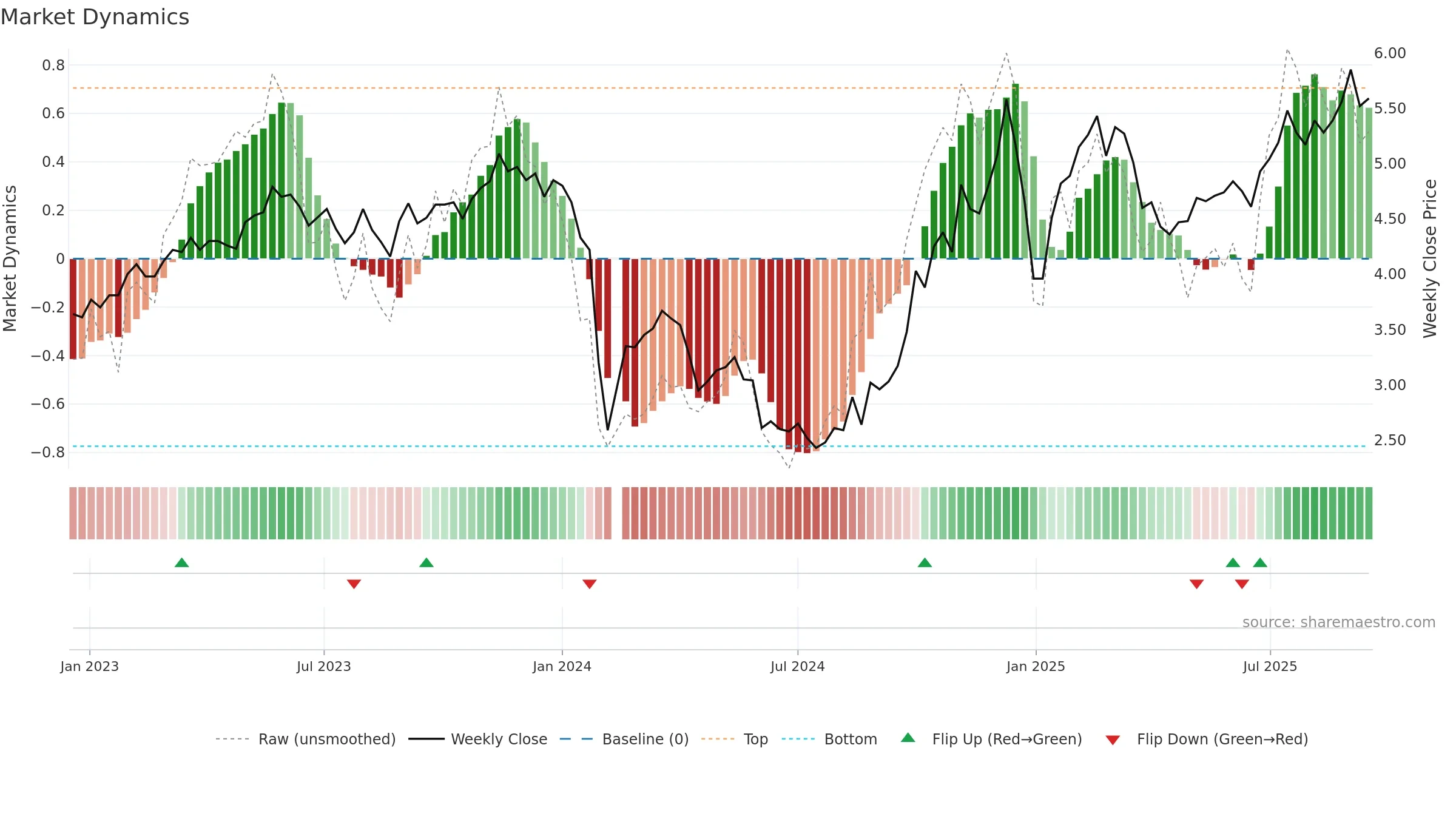Click the Jan 2023 x-axis label

click(x=90, y=666)
